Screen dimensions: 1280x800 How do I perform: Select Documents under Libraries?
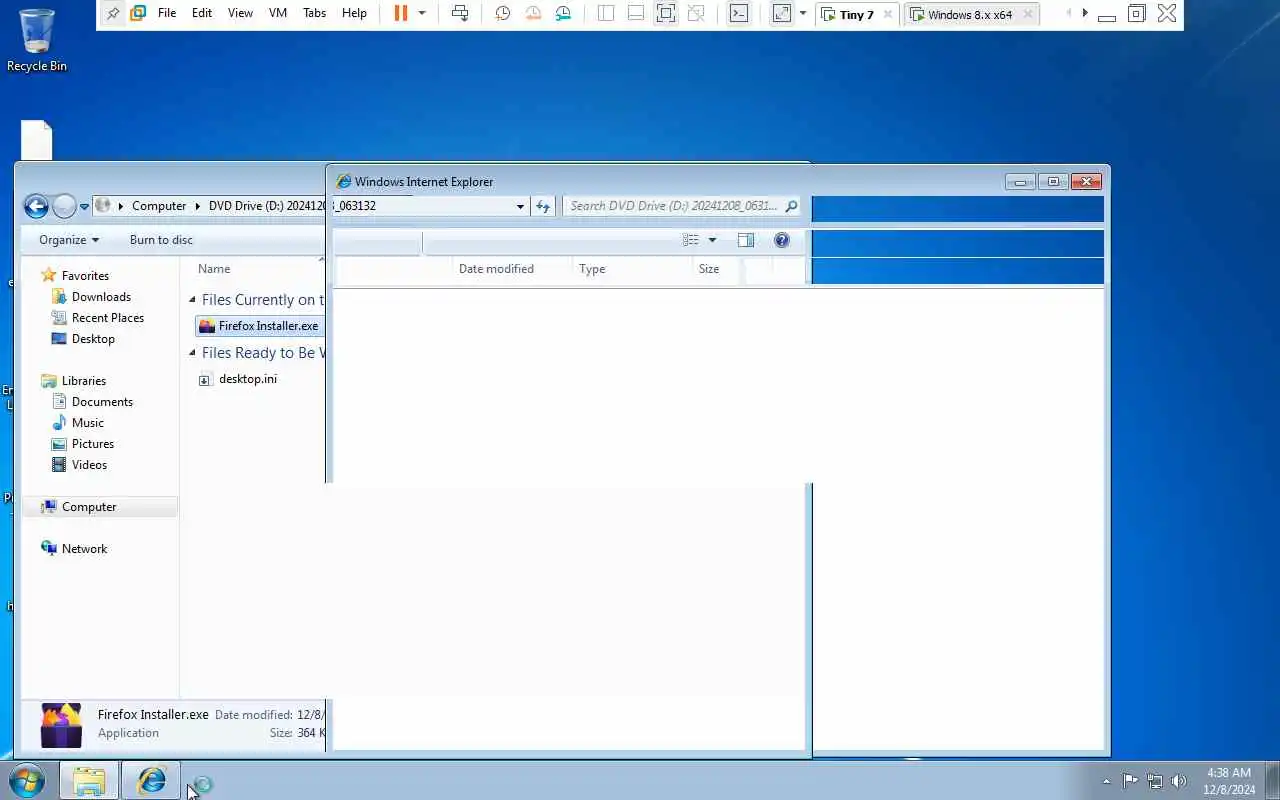[102, 402]
